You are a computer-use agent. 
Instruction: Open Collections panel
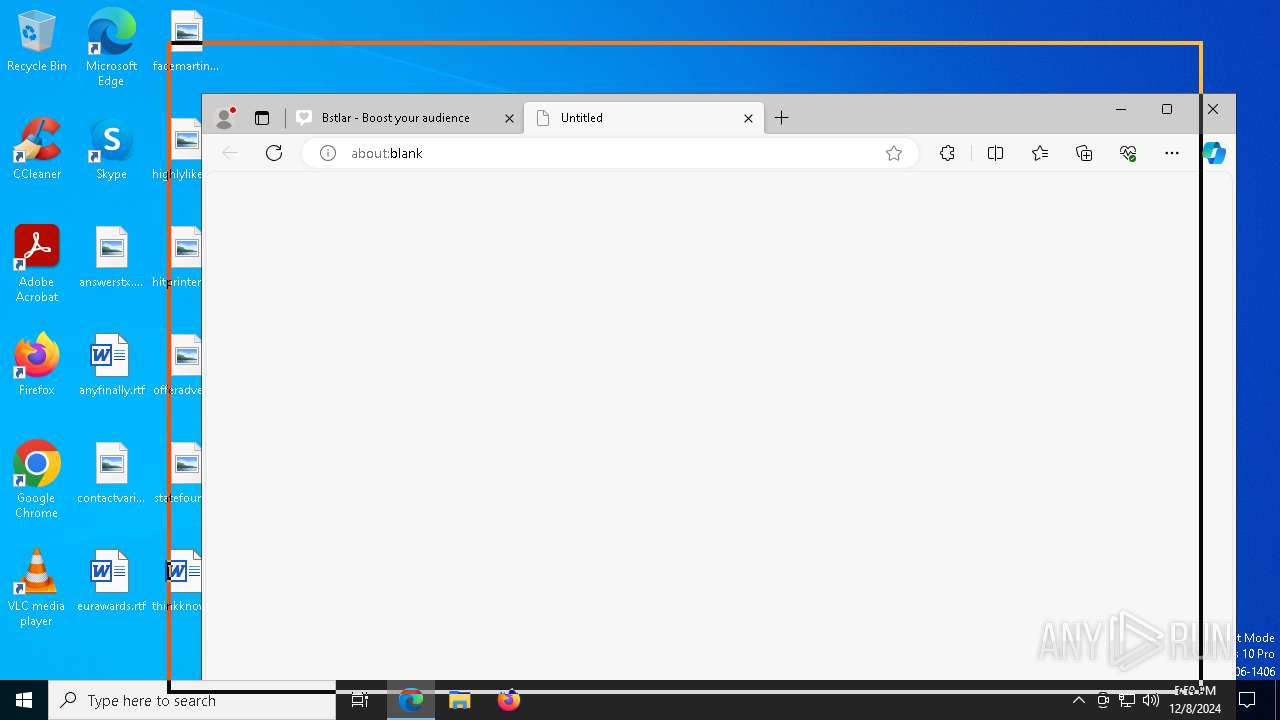[x=1084, y=153]
